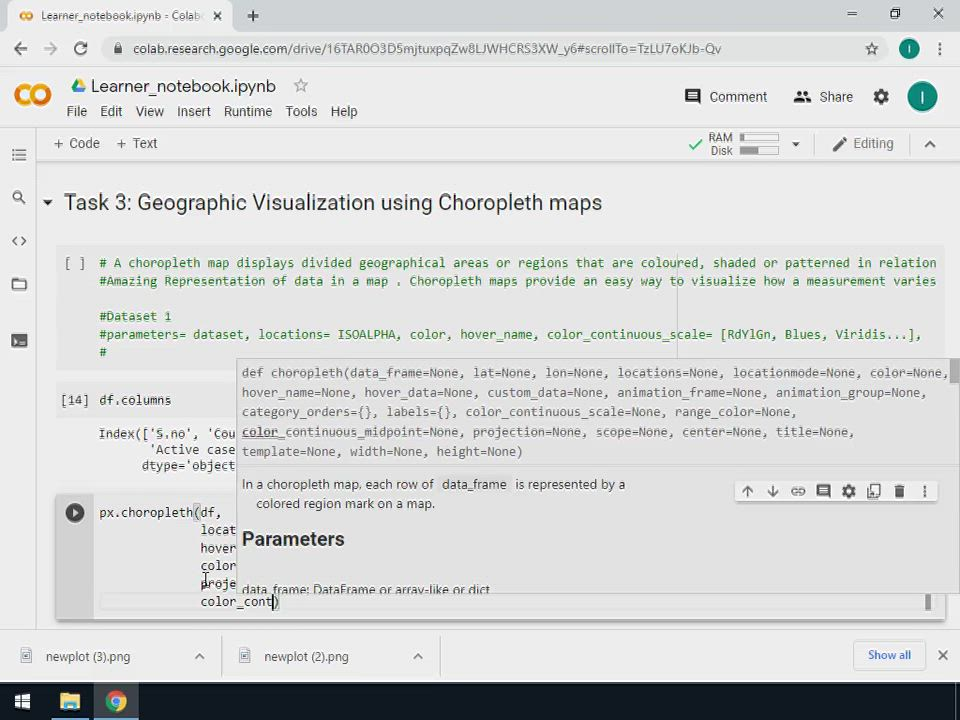
Task: Add a new Code cell
Action: click(x=77, y=143)
